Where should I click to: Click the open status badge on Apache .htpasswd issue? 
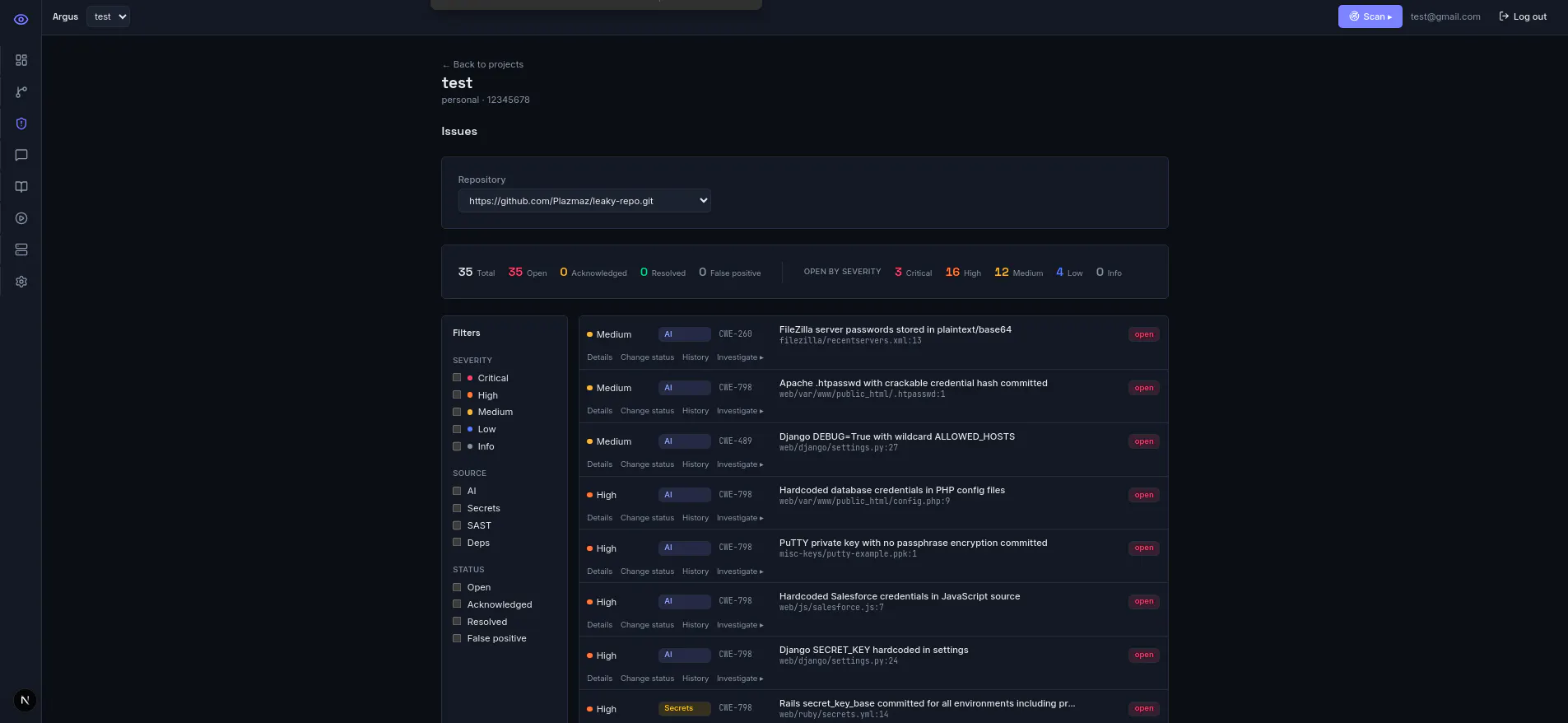[x=1143, y=388]
